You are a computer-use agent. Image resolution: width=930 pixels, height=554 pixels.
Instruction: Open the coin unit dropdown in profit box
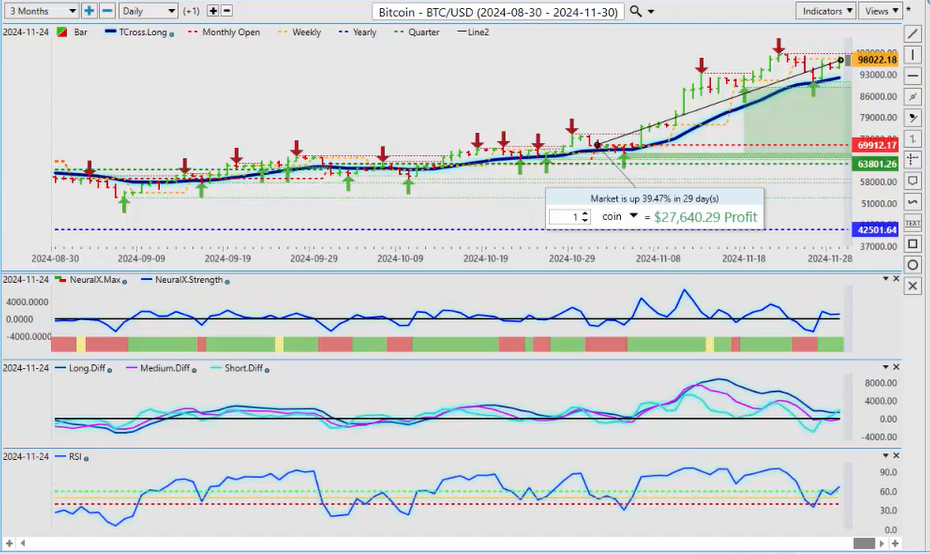coord(633,216)
